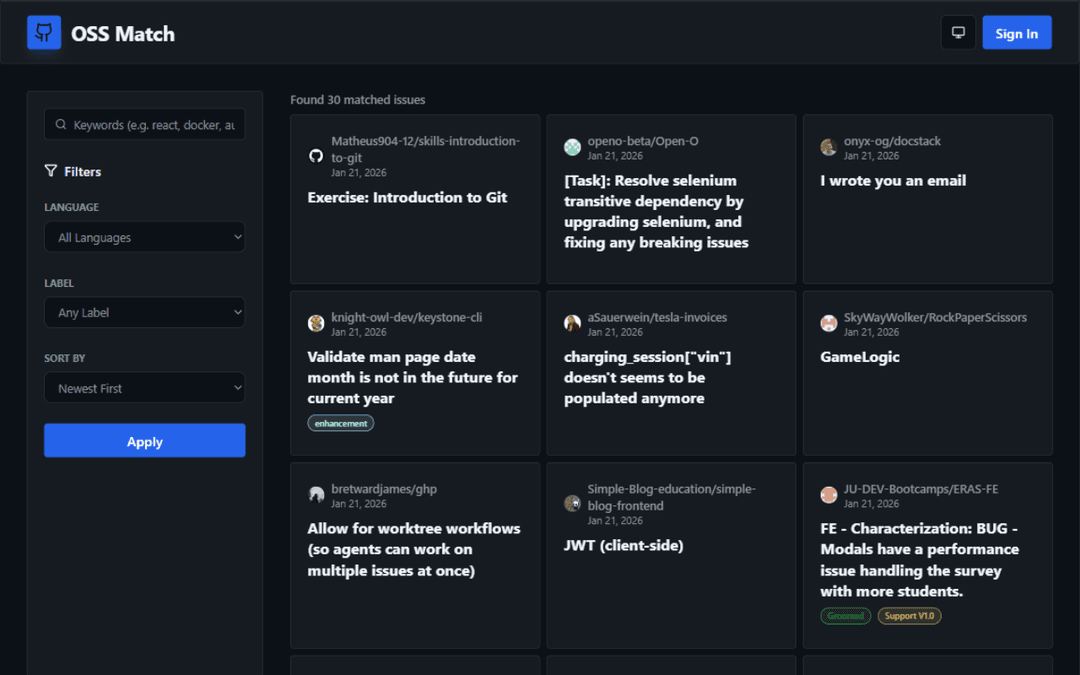Toggle the Support V1.0 label badge

(x=909, y=615)
